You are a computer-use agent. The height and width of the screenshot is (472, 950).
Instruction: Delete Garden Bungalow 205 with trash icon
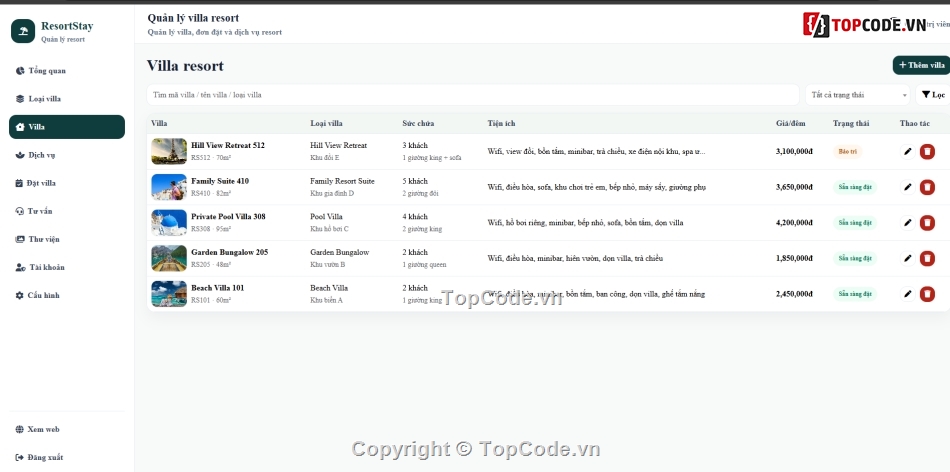[927, 259]
